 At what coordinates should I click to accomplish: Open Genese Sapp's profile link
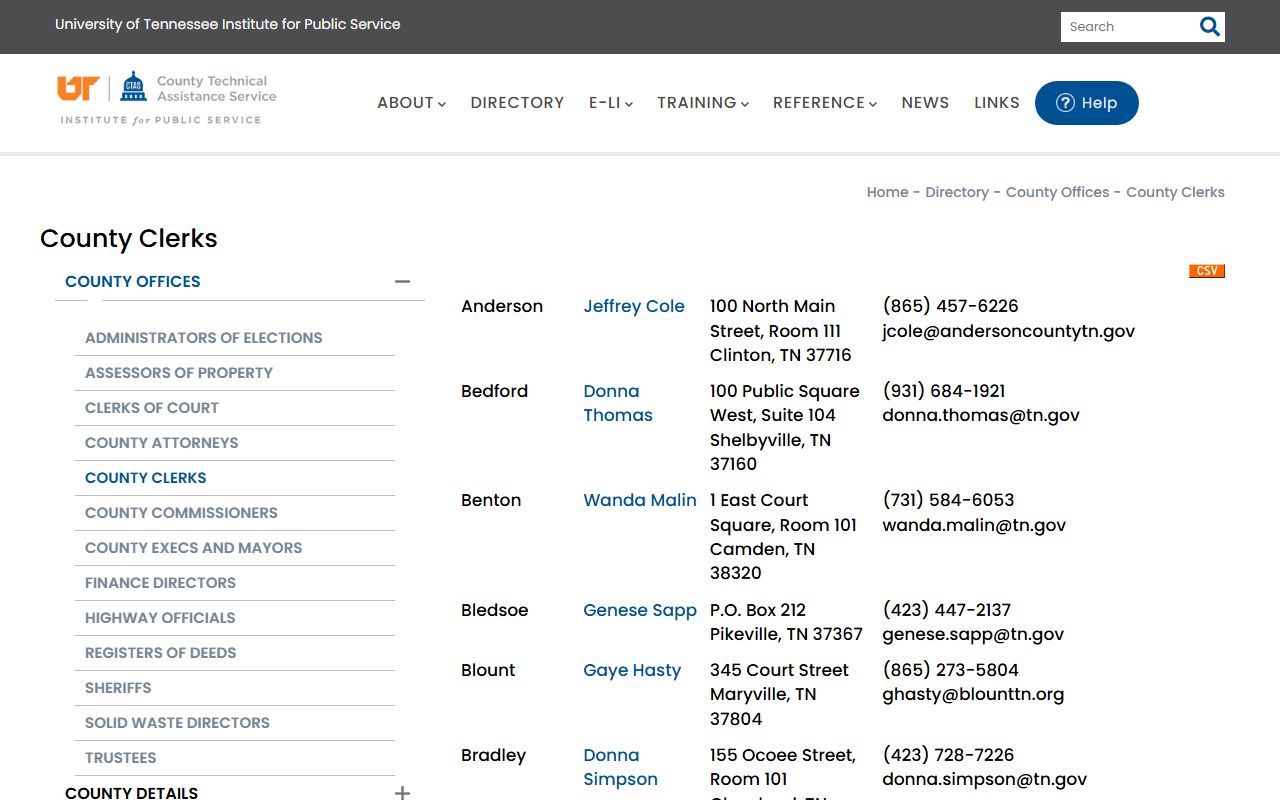point(640,610)
